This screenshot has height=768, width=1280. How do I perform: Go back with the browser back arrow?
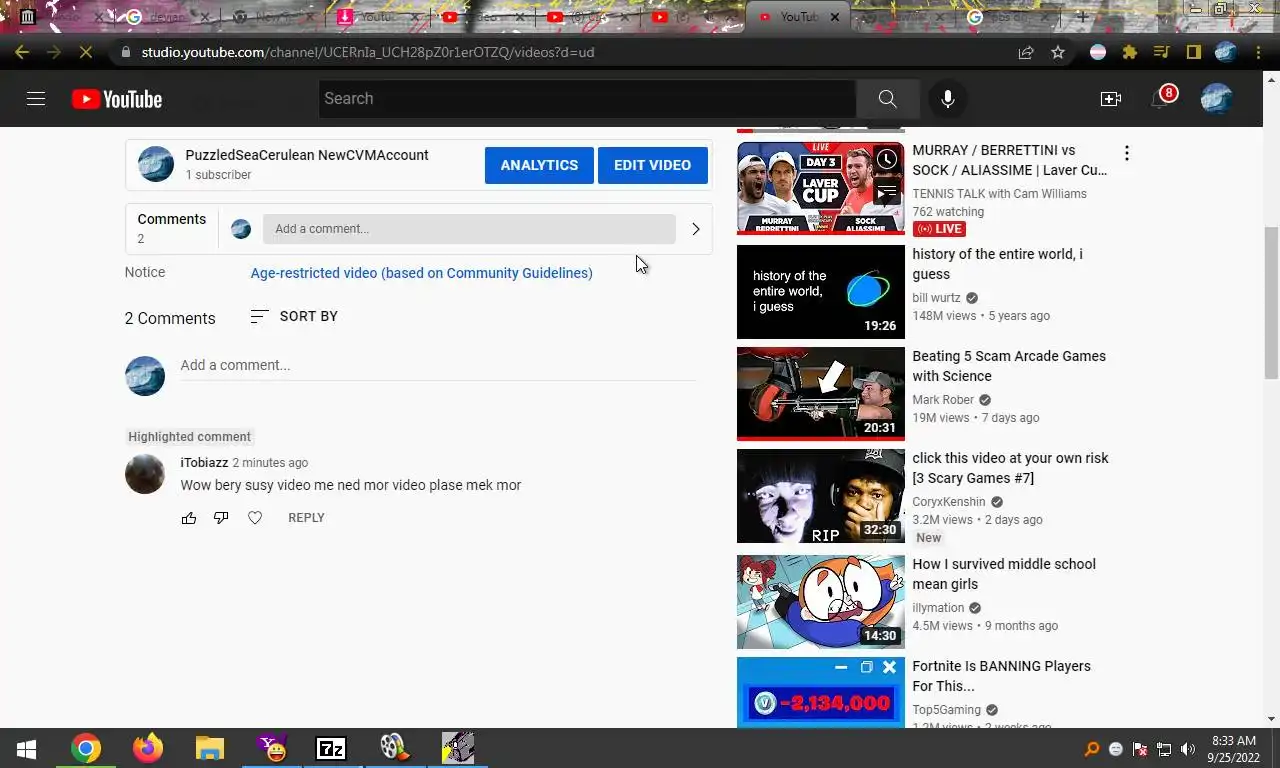[x=22, y=52]
